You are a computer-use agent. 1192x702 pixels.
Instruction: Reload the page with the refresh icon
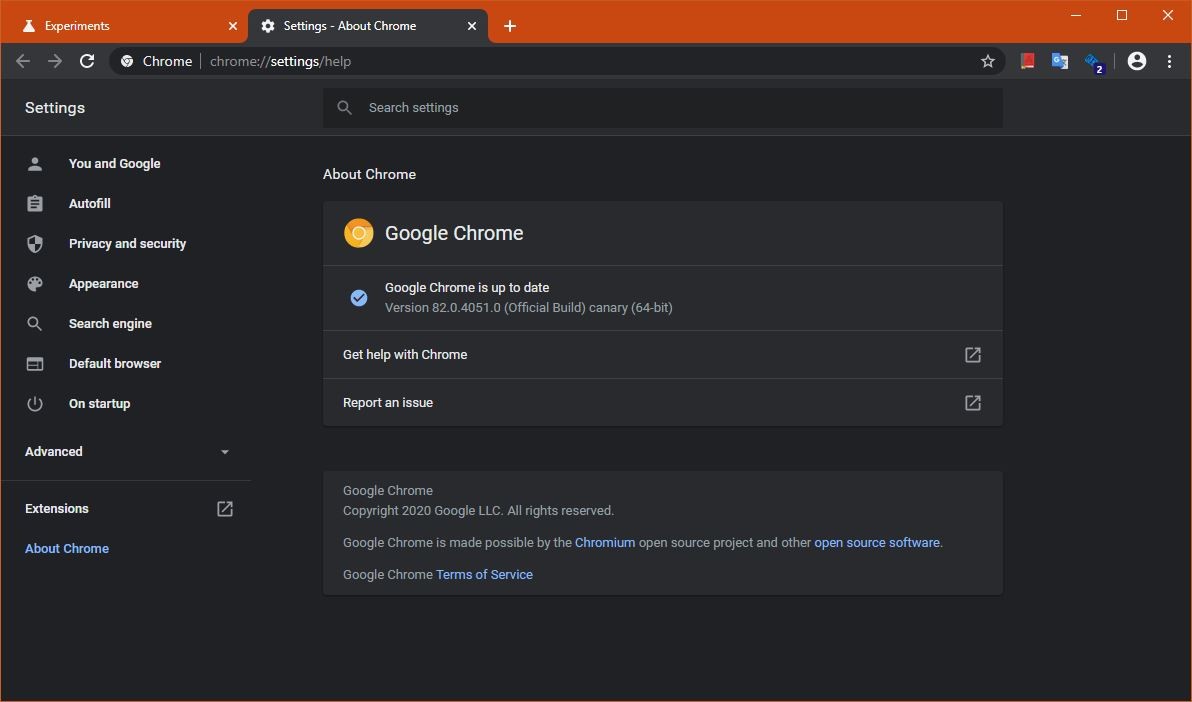(x=87, y=62)
